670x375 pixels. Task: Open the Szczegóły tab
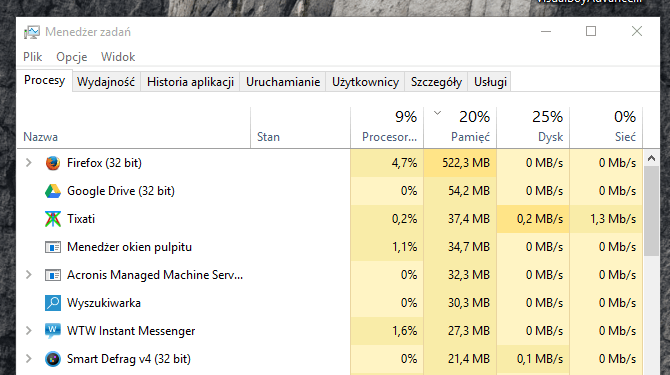pos(436,82)
